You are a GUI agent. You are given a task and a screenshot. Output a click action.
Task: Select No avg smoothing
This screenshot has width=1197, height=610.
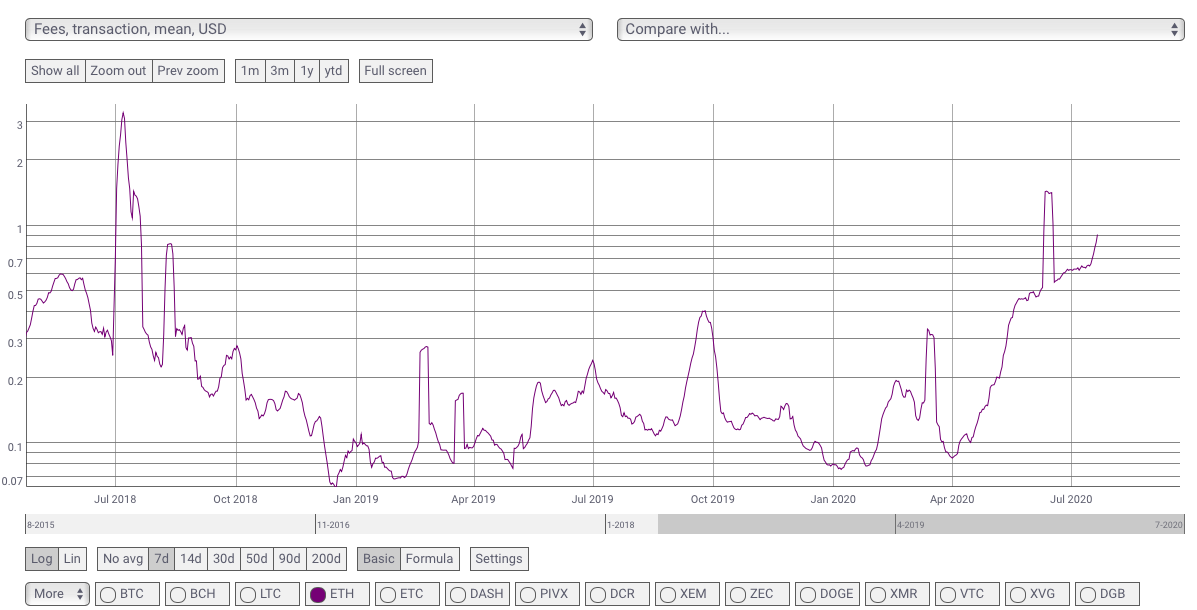(x=123, y=559)
